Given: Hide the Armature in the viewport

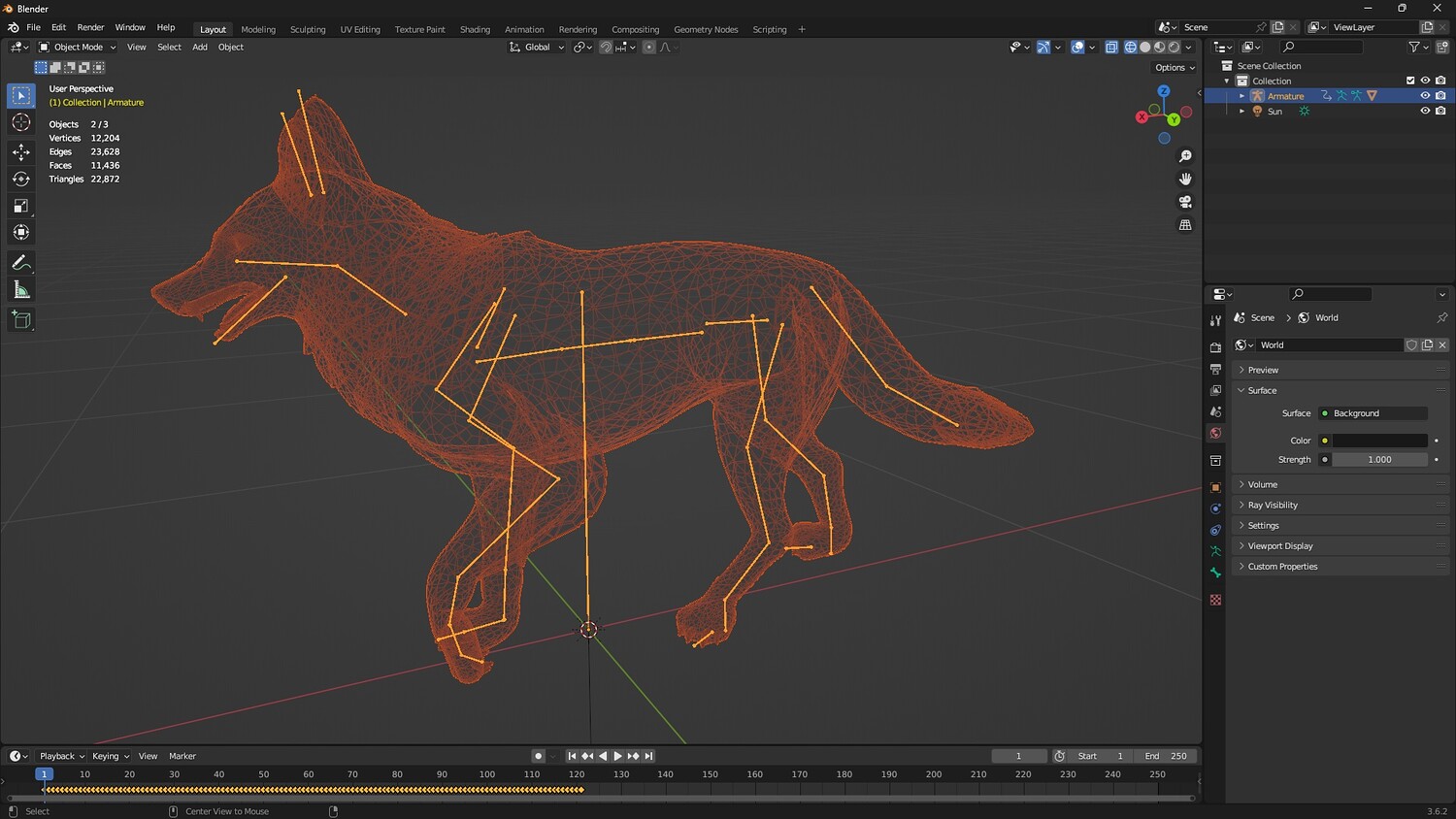Looking at the screenshot, I should pos(1425,96).
